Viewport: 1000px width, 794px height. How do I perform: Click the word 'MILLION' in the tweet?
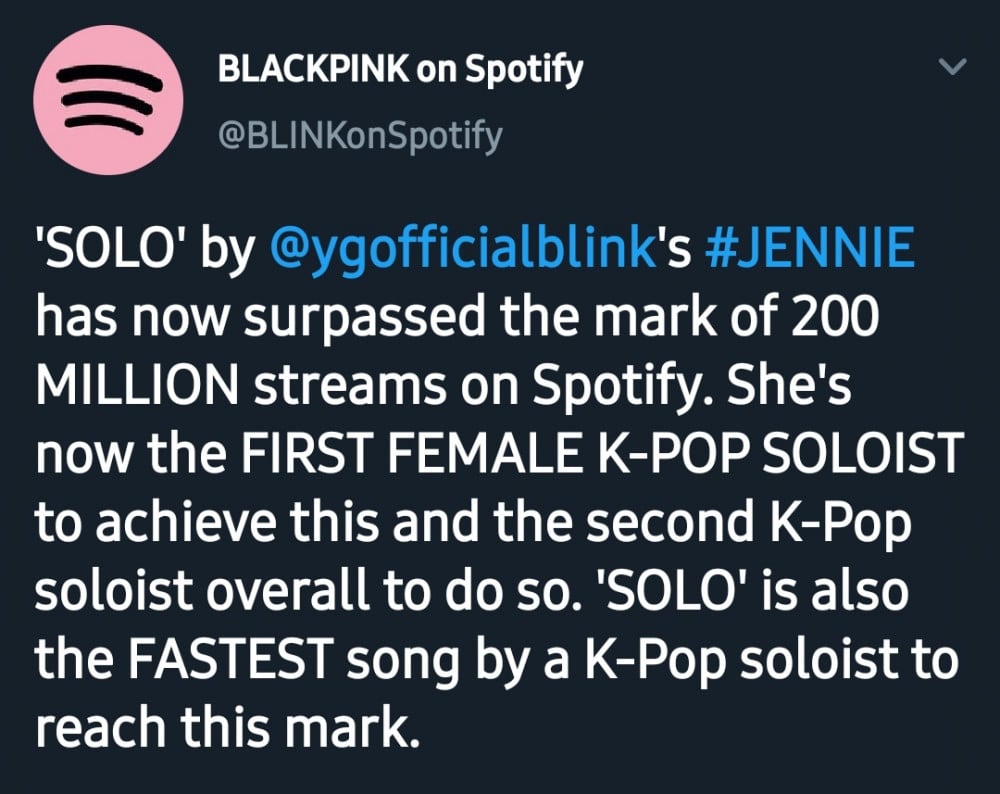pyautogui.click(x=136, y=384)
